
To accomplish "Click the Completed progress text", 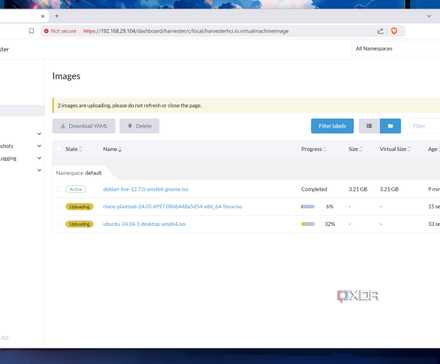I will [x=314, y=189].
